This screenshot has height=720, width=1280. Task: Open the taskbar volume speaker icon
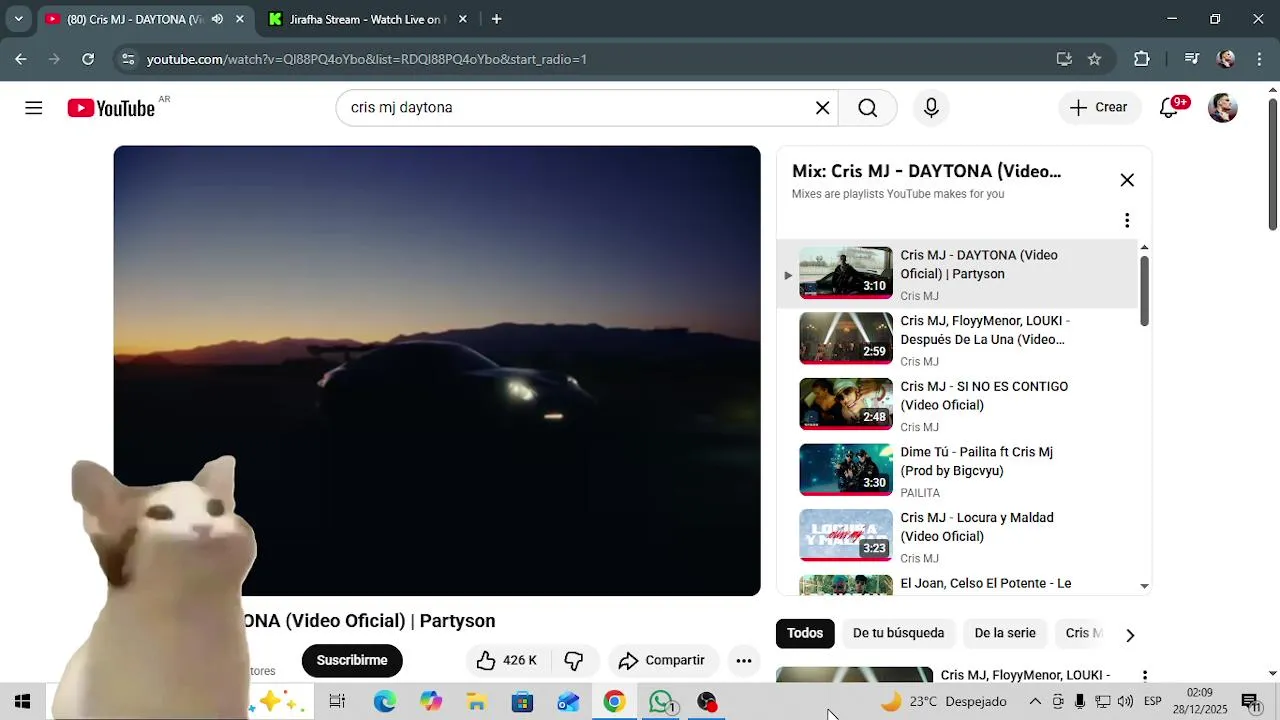[1125, 702]
